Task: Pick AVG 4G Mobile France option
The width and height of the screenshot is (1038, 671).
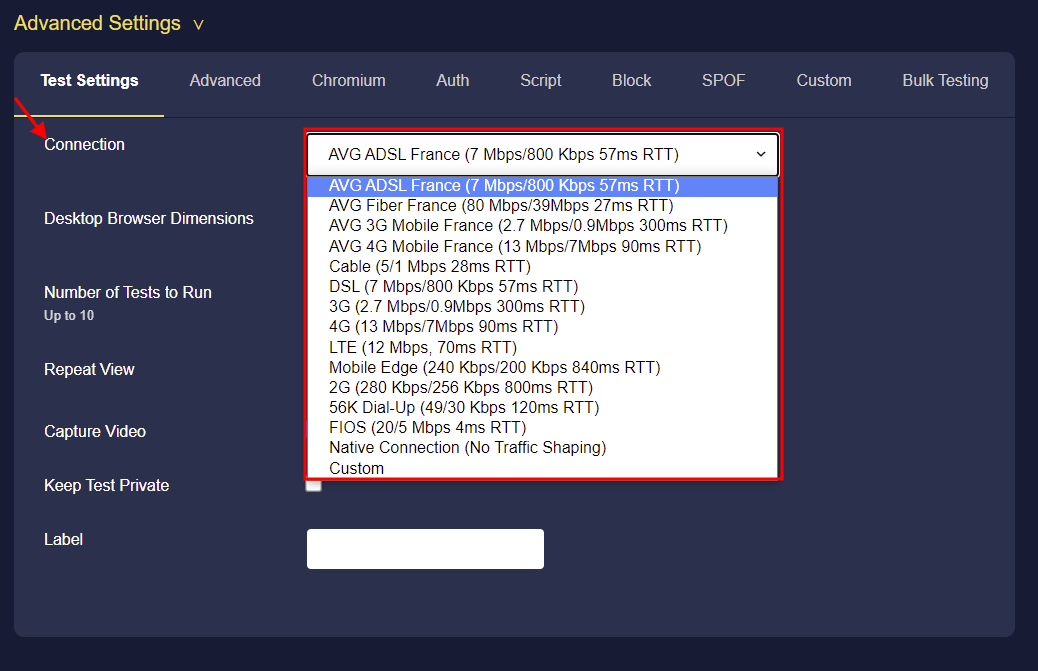Action: click(x=543, y=246)
